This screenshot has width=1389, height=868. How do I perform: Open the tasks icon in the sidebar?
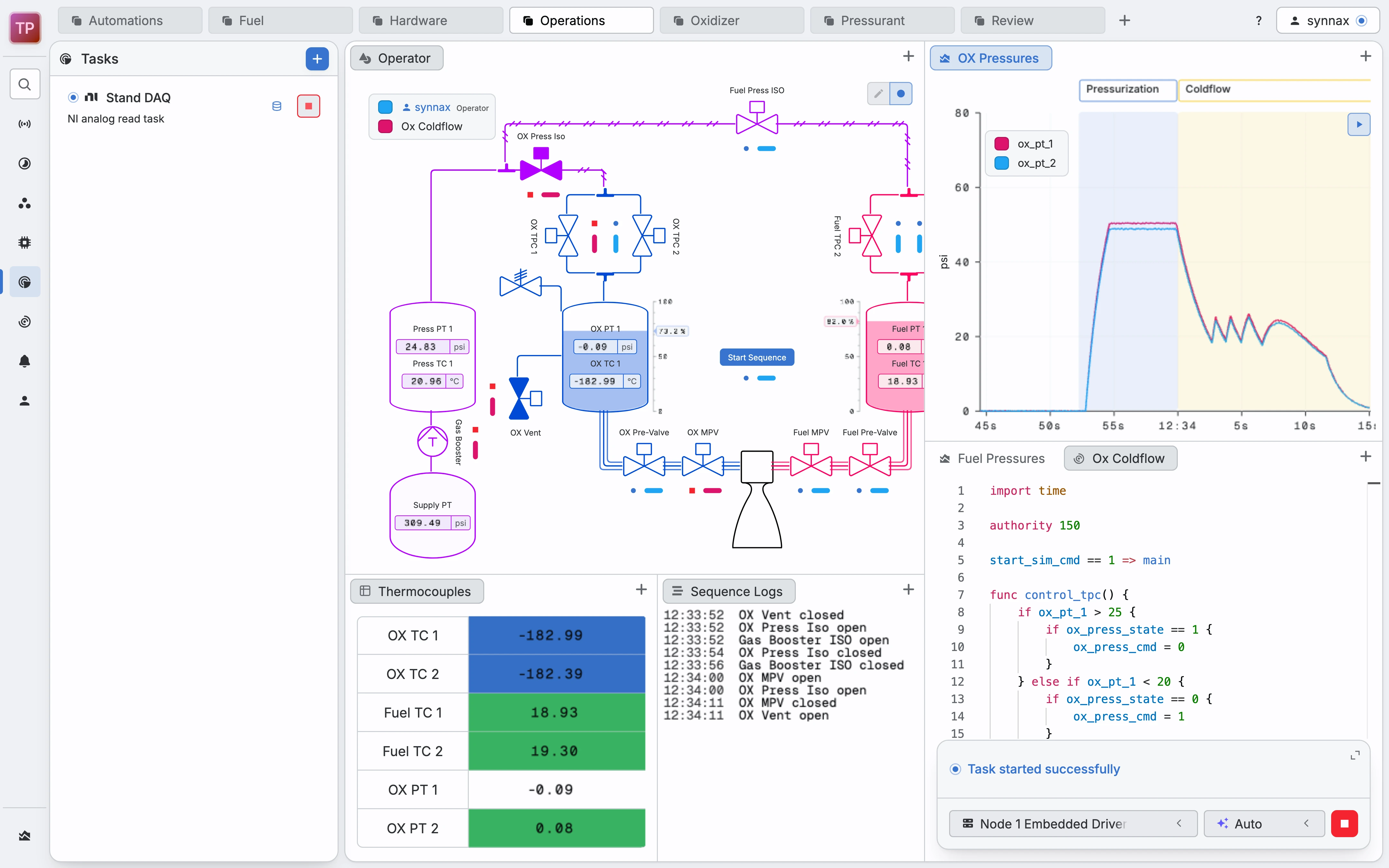pyautogui.click(x=25, y=282)
